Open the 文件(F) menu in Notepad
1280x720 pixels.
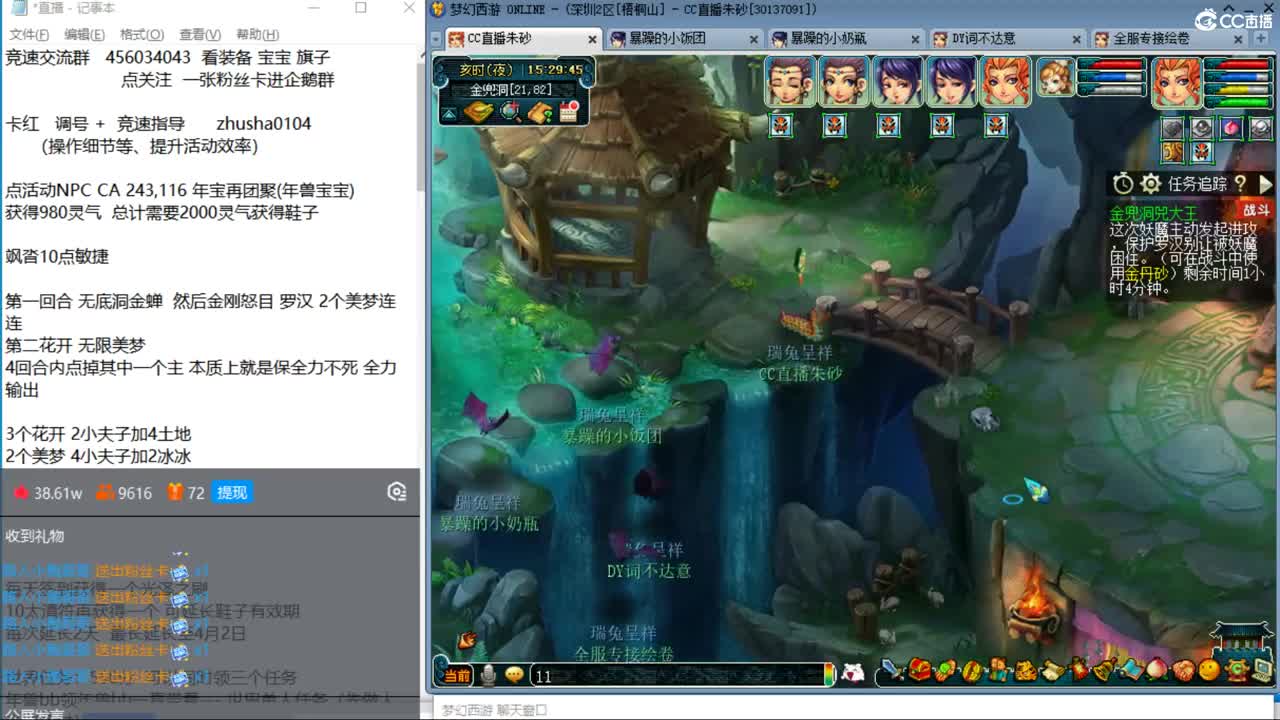29,34
